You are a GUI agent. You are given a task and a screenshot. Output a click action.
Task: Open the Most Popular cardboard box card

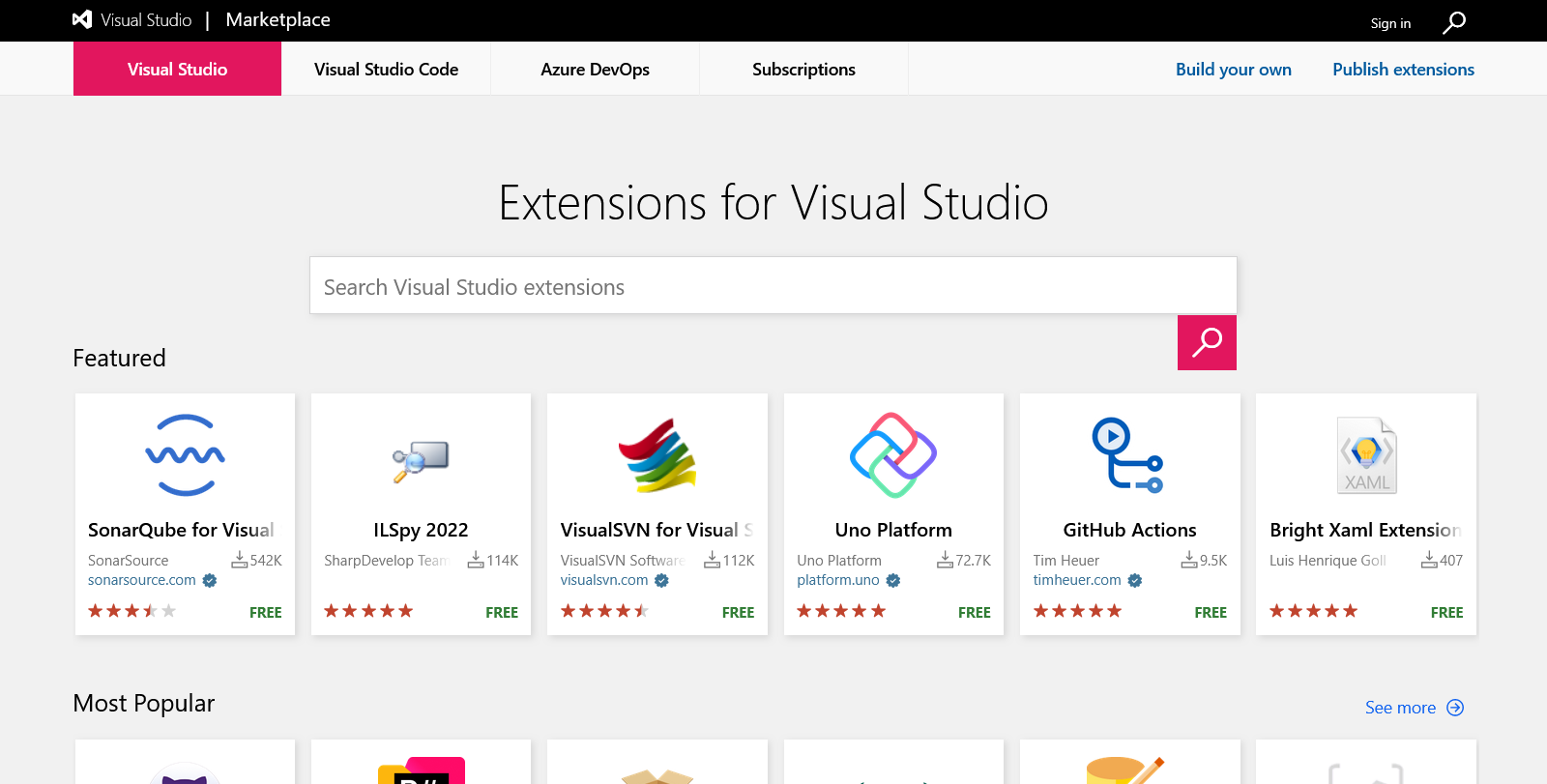click(x=657, y=763)
